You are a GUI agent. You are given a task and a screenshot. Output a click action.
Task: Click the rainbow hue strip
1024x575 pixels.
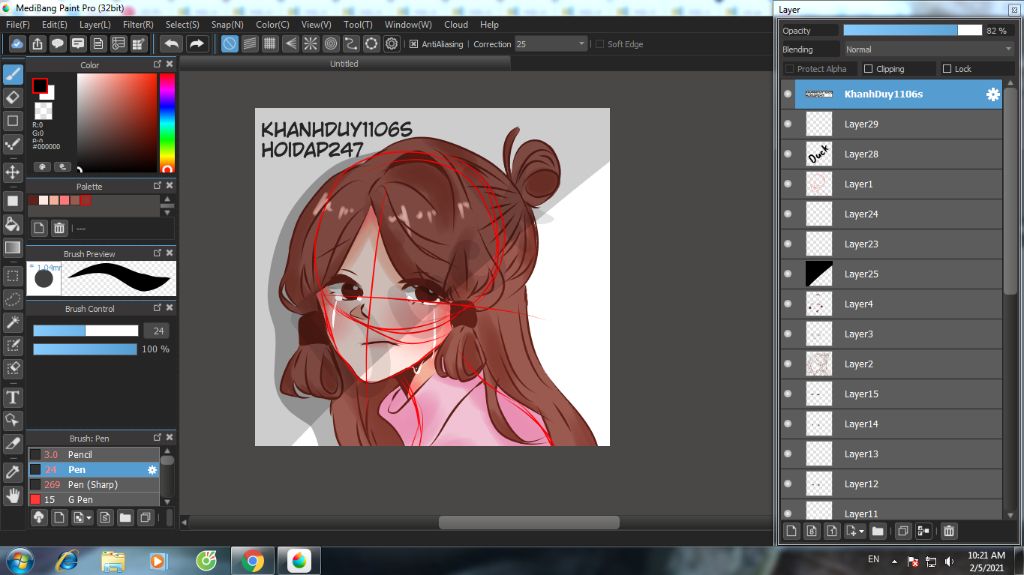point(167,122)
